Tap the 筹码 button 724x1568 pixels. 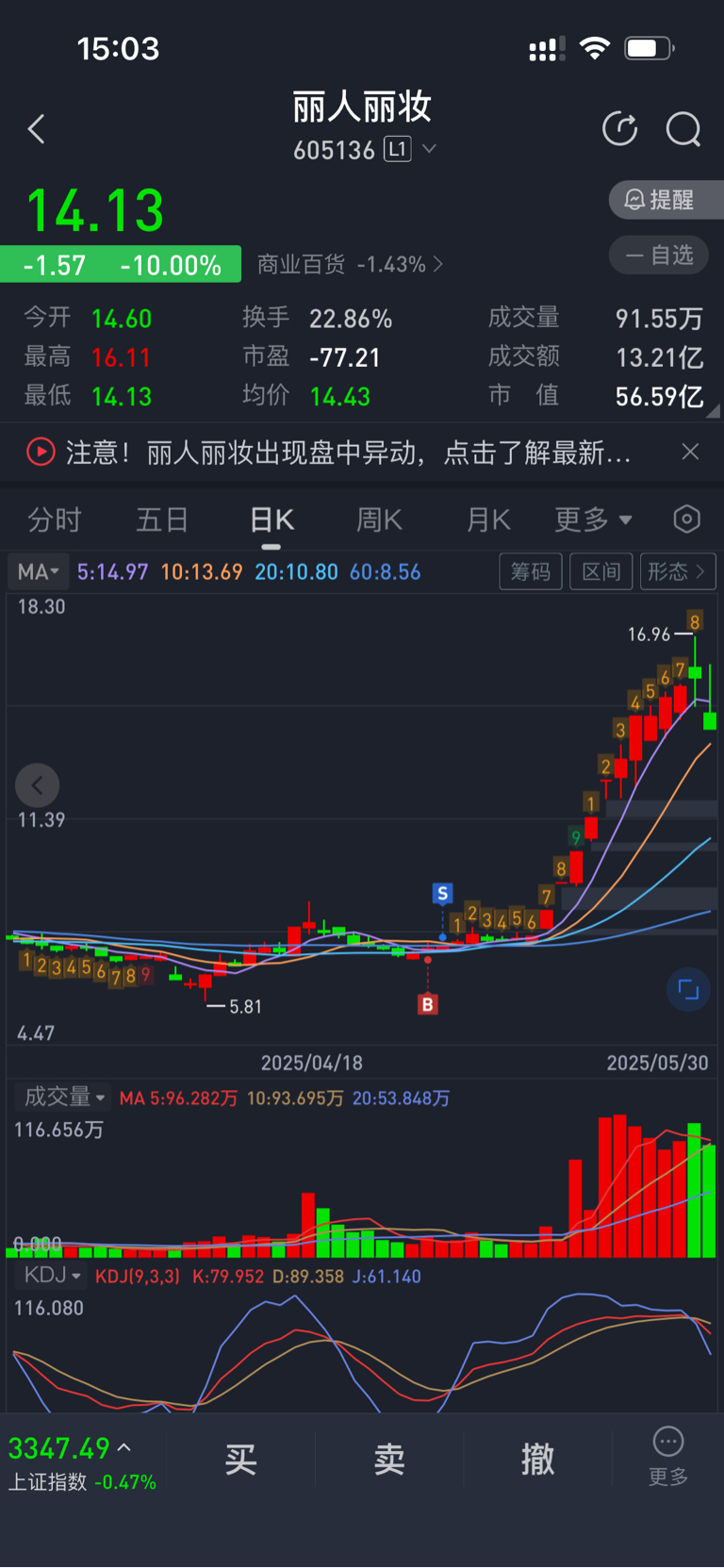coord(531,571)
